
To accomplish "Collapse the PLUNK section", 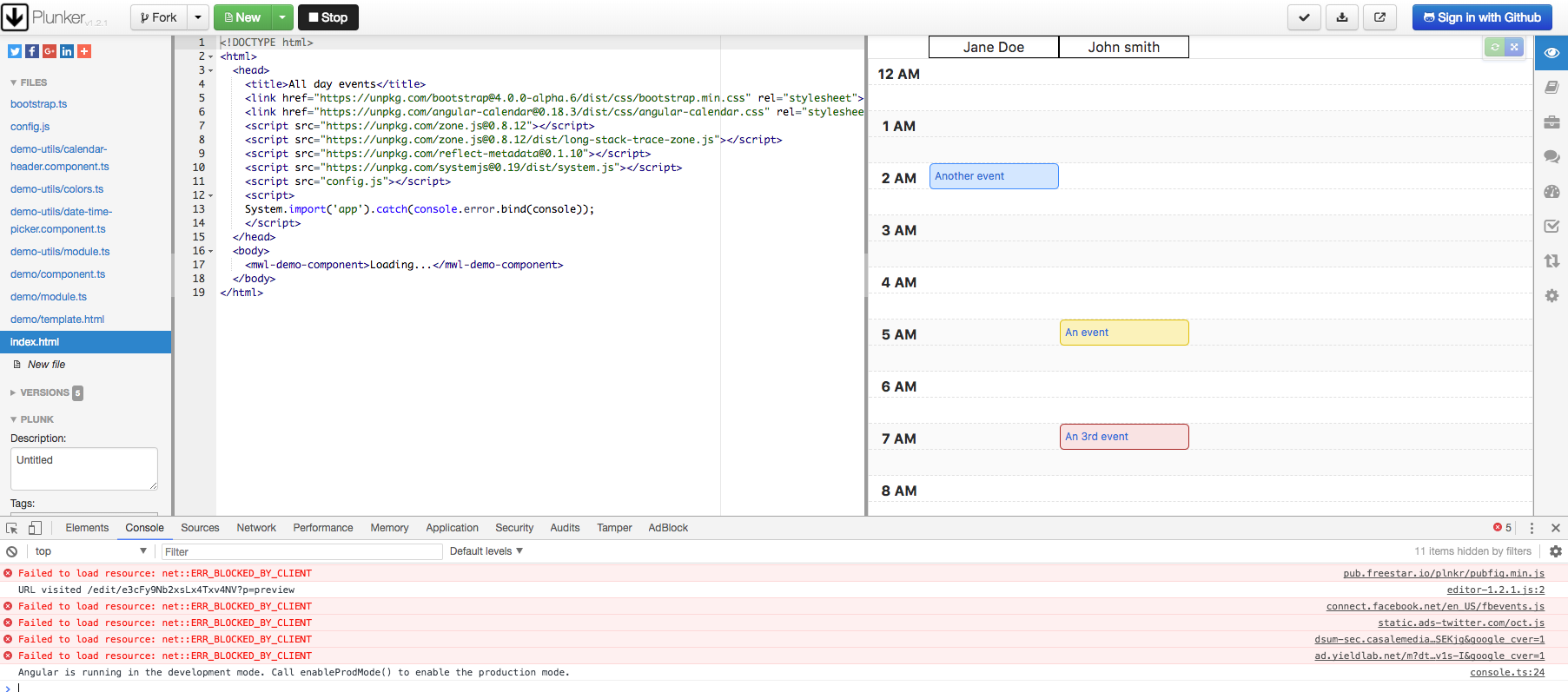I will pos(32,419).
